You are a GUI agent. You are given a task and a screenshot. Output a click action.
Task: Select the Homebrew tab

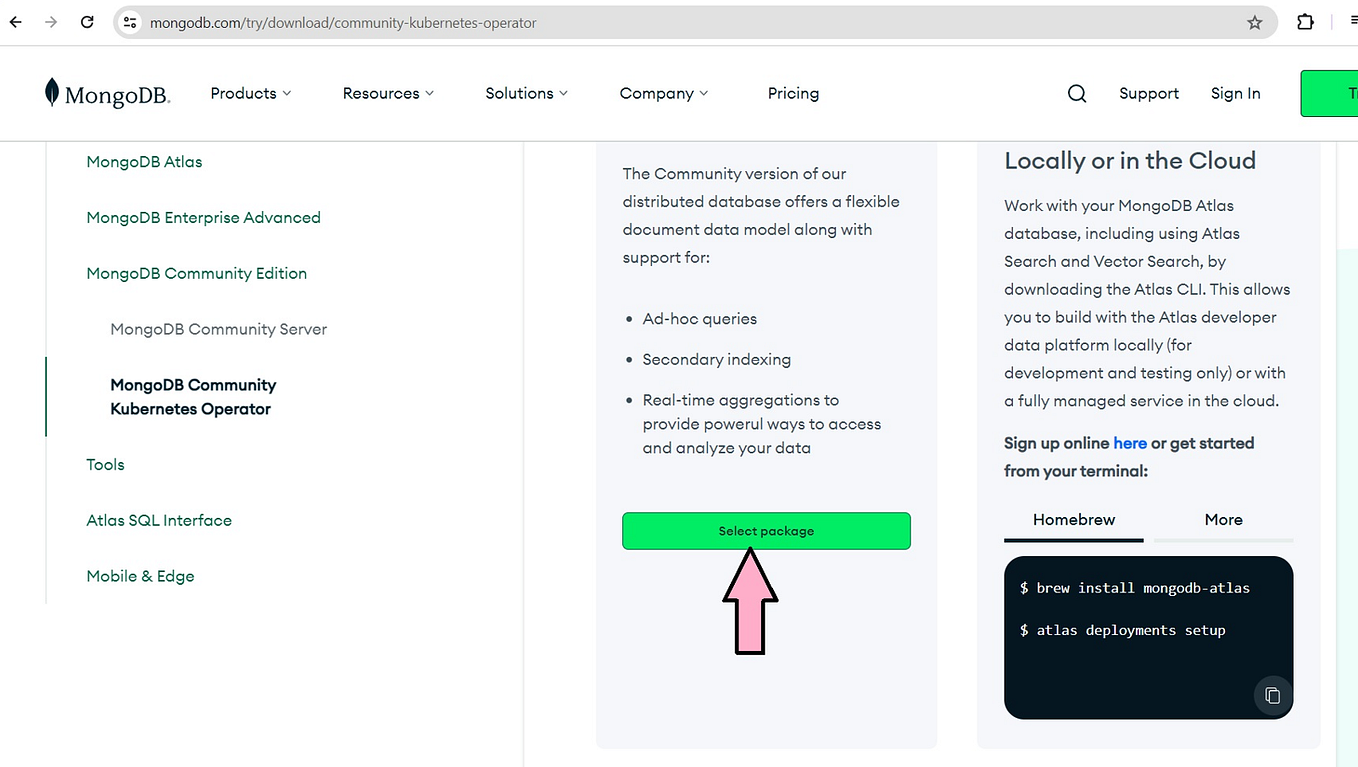(x=1073, y=520)
